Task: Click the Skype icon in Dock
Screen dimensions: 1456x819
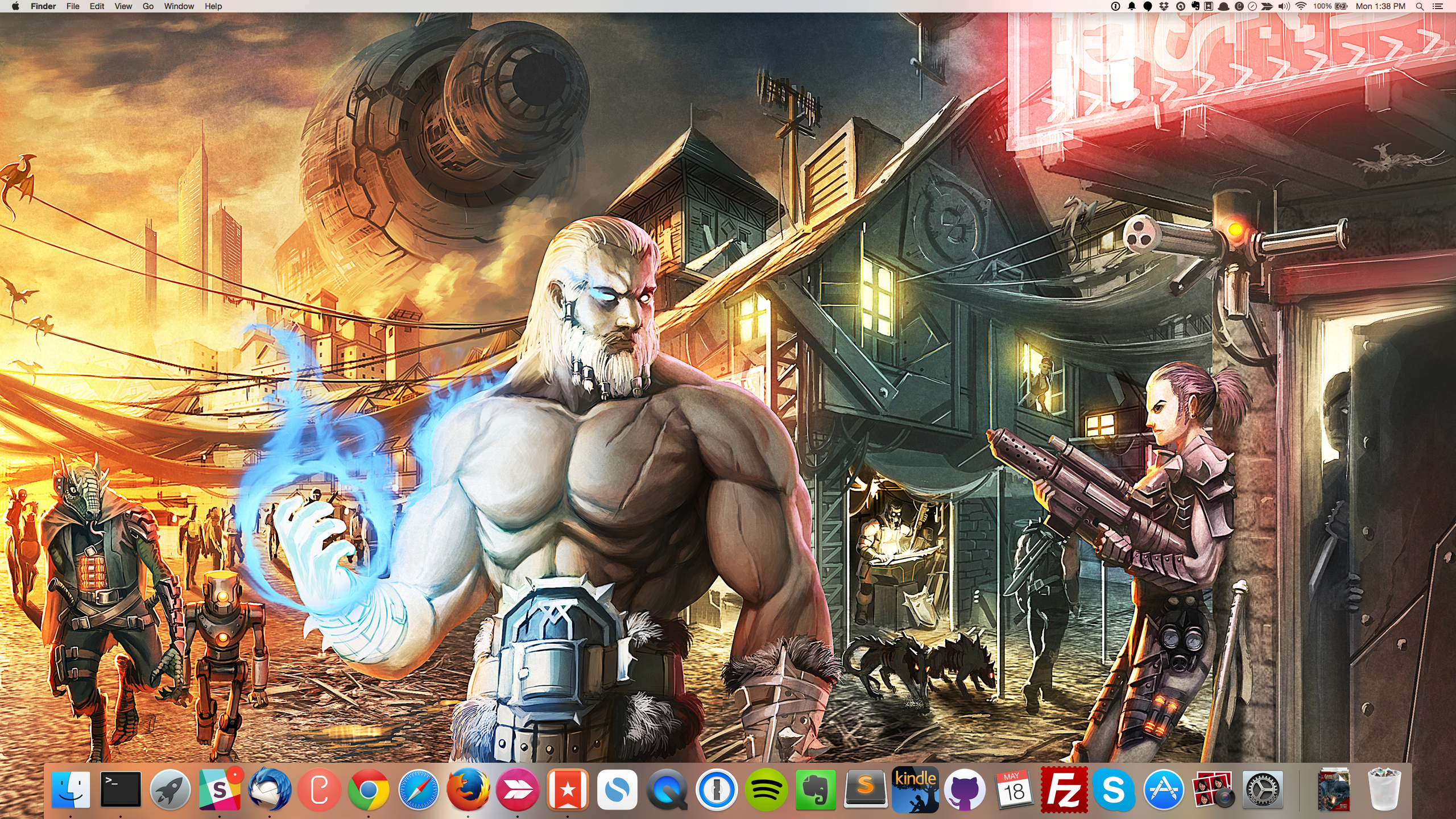Action: [x=1114, y=789]
